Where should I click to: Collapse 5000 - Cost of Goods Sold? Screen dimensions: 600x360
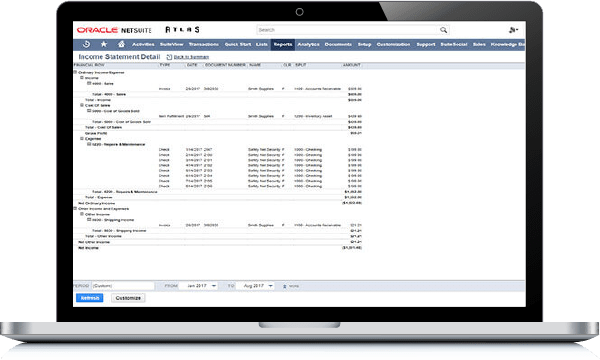[89, 111]
